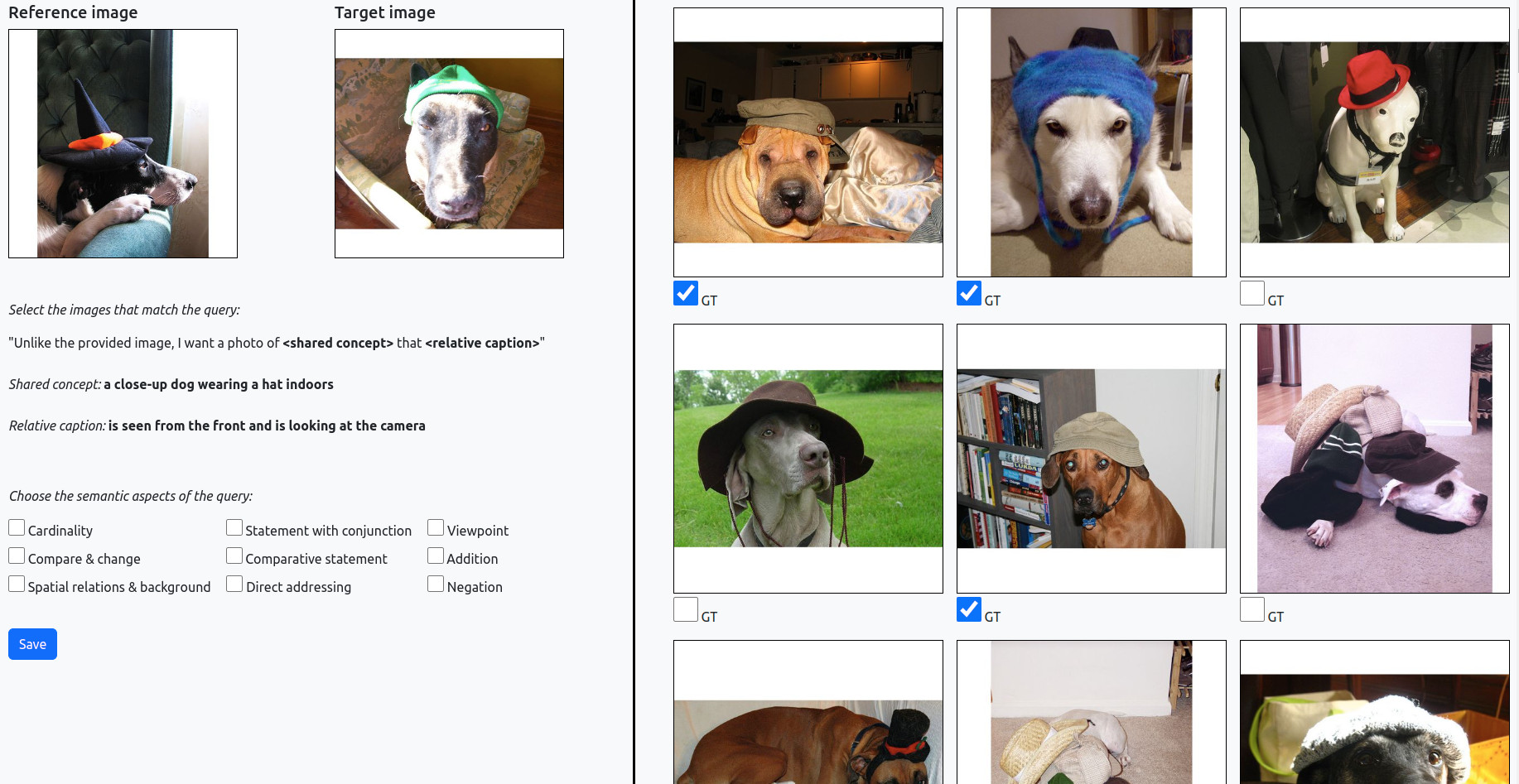Select the dog lying under piled hats photo
Screen dimensions: 1519x784
(1375, 459)
